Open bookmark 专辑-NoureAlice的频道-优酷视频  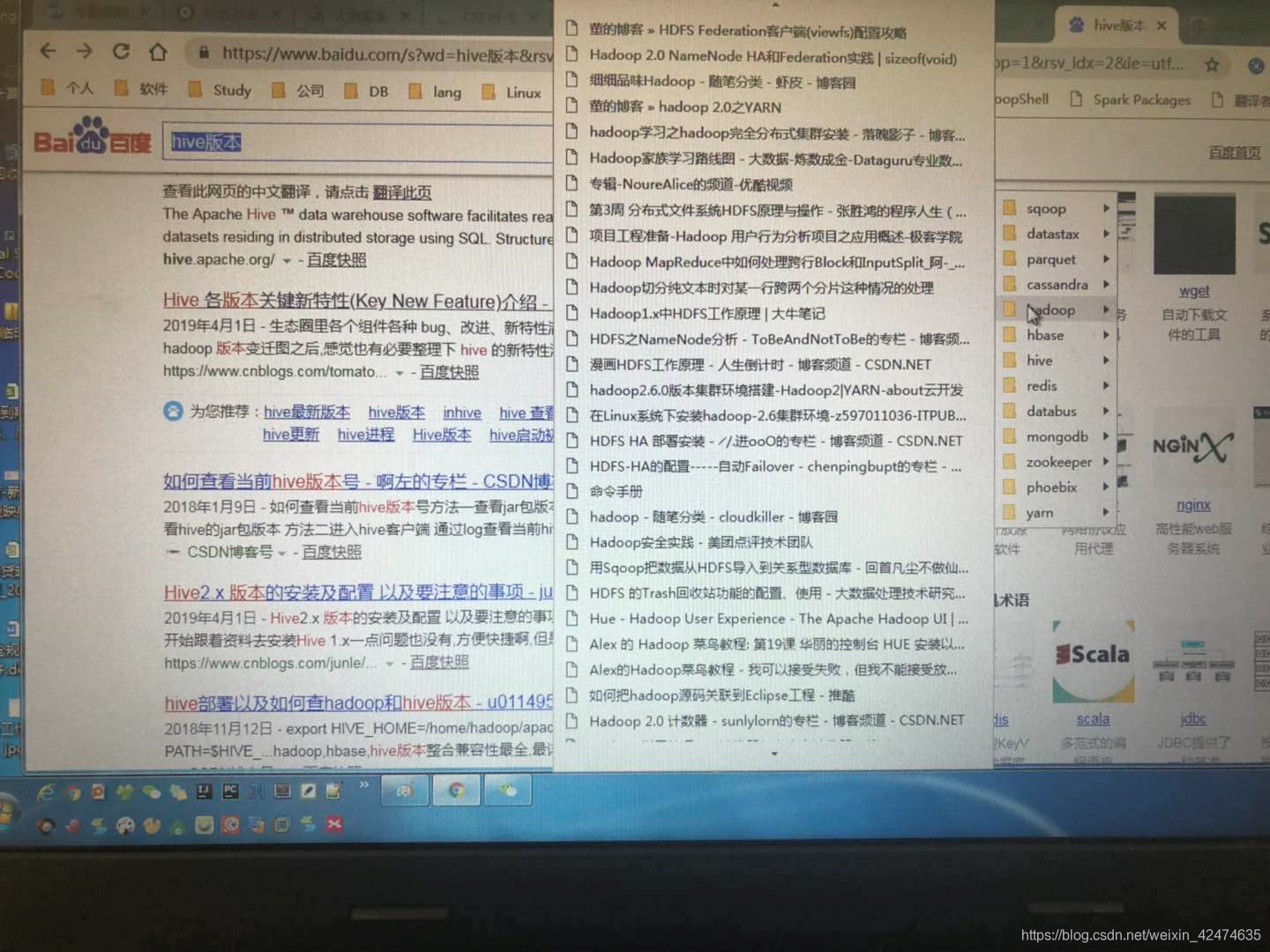pos(679,184)
